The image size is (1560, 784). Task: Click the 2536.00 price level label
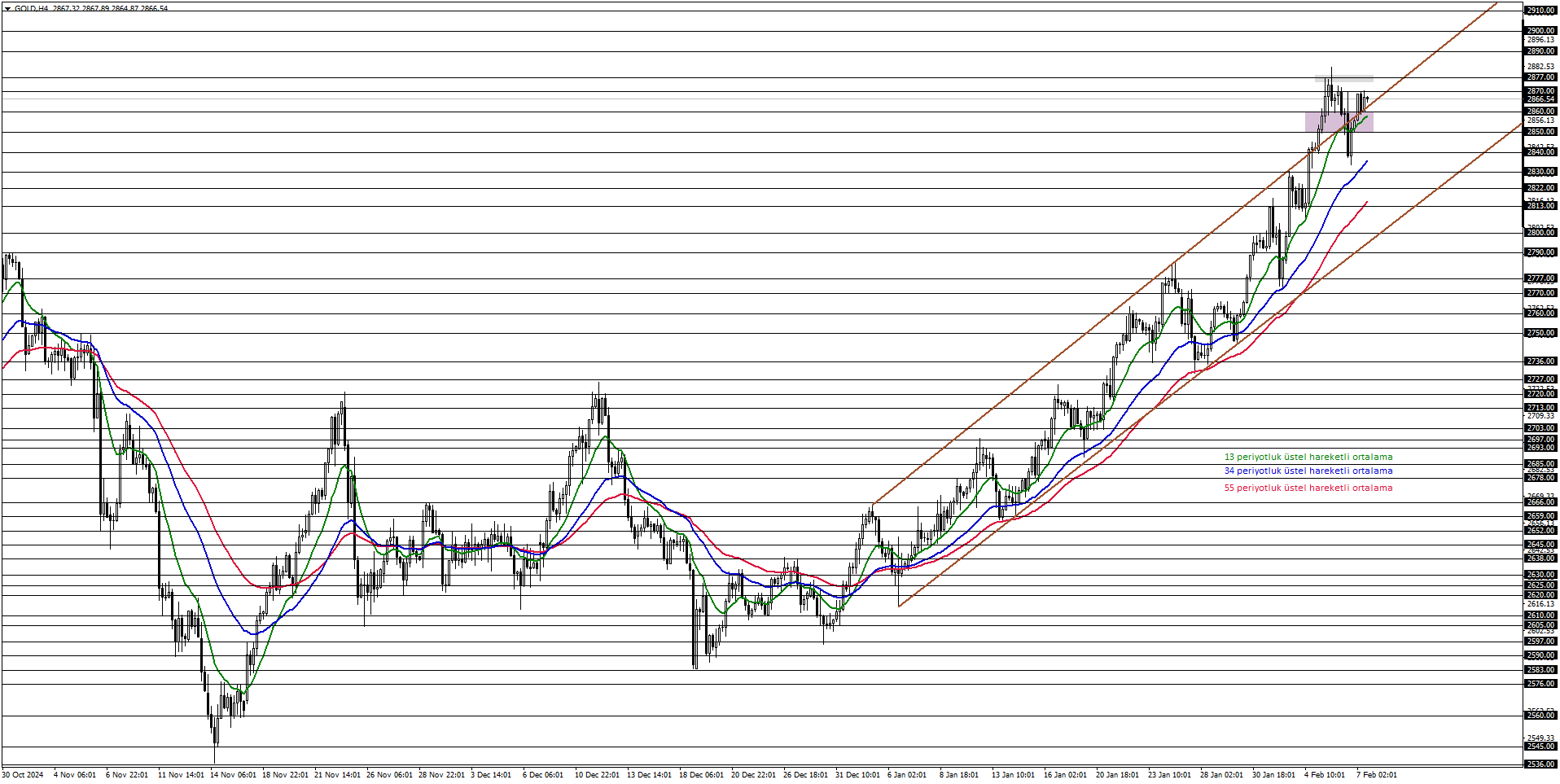click(x=1540, y=764)
